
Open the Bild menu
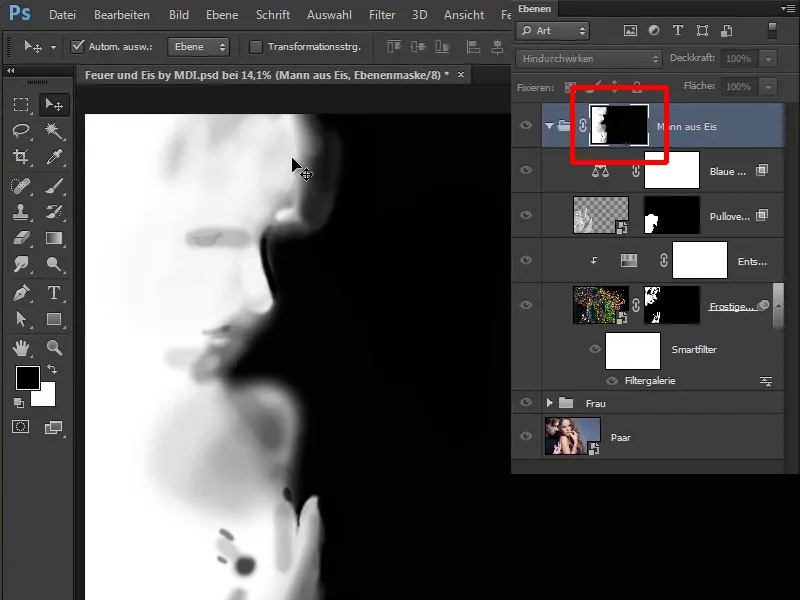[179, 15]
